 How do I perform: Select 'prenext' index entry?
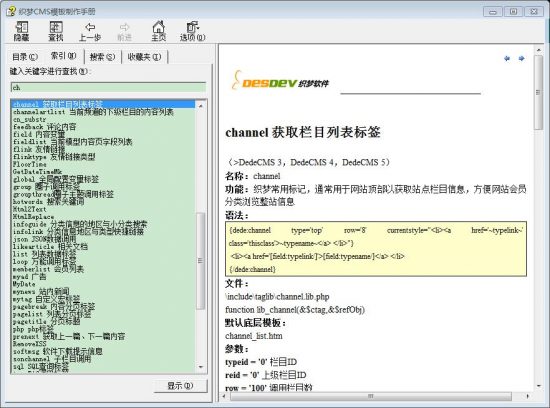(x=69, y=336)
